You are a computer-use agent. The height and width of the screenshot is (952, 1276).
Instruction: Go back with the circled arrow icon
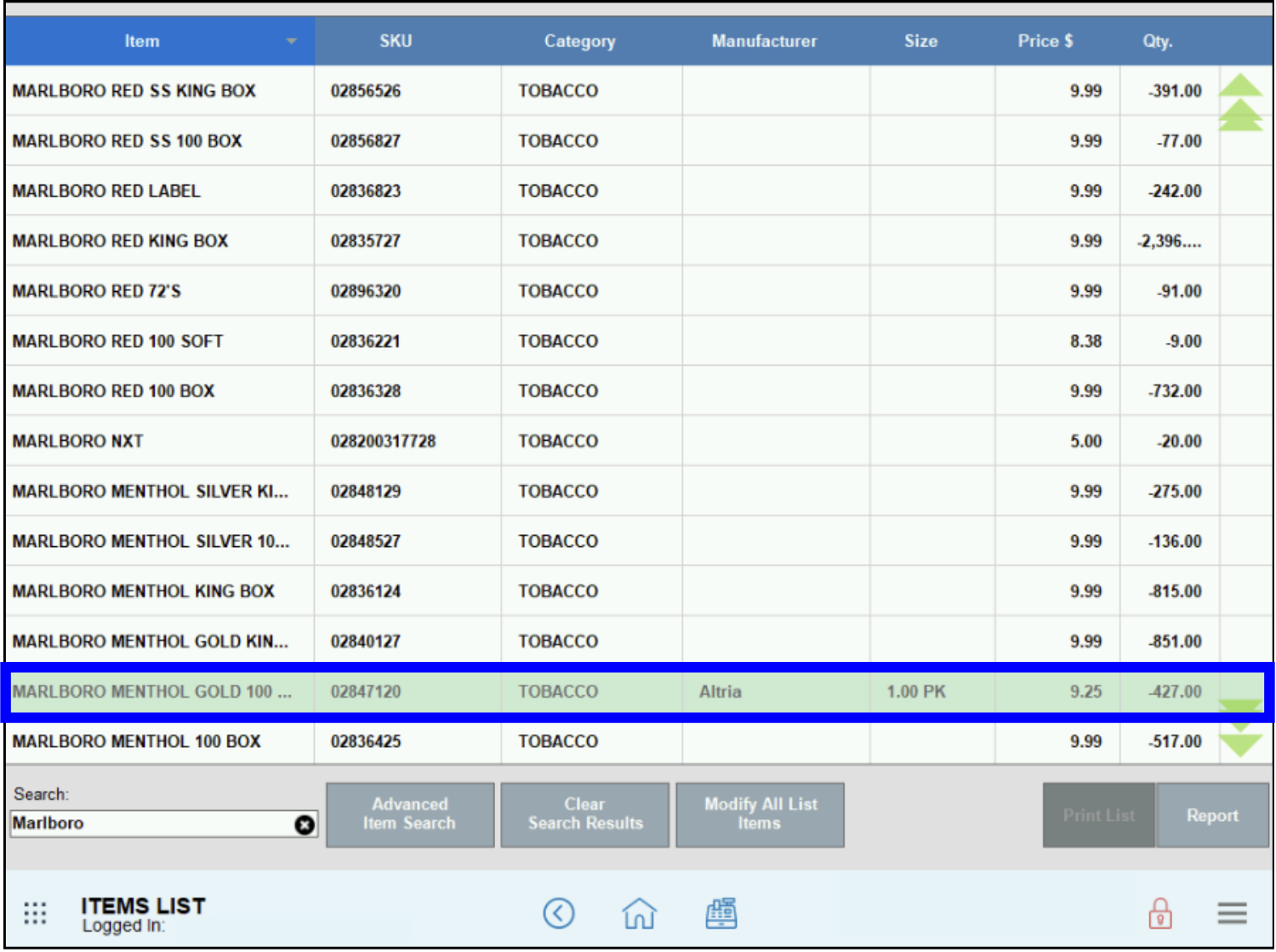click(559, 914)
